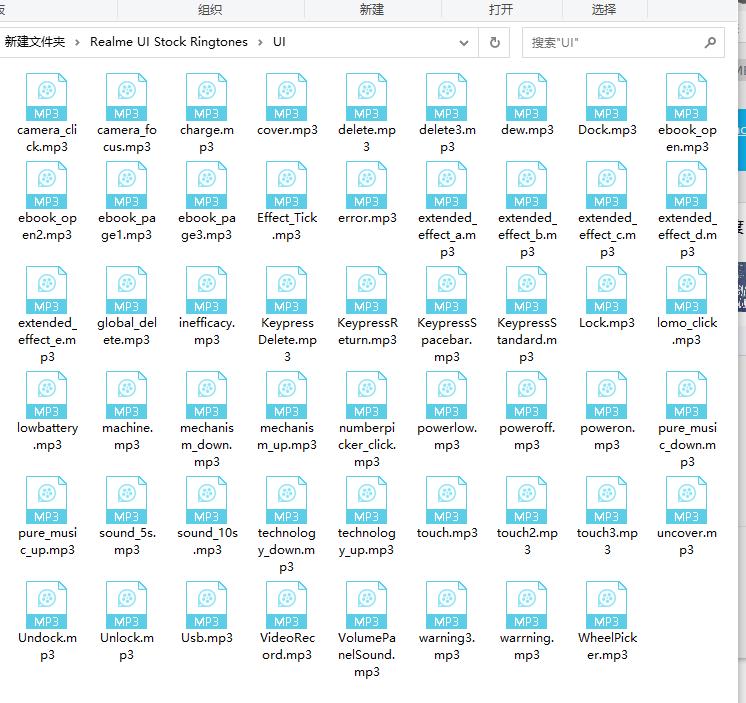Select Unlock.mp3 file icon
Screen dimensions: 746x703
pyautogui.click(x=127, y=605)
